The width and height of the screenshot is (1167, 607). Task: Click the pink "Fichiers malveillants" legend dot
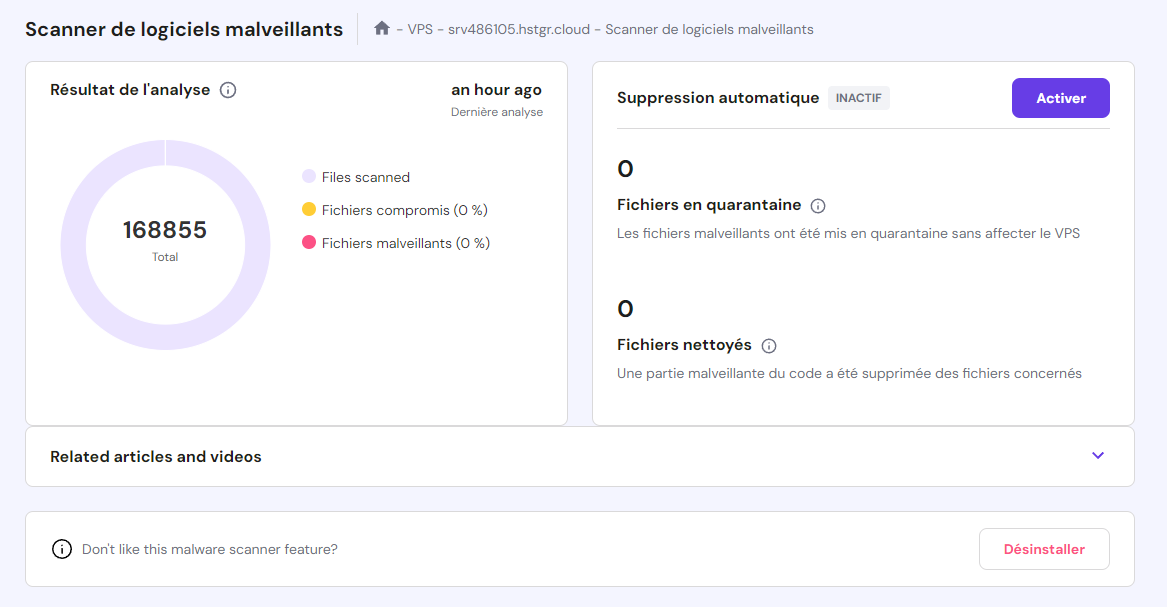click(307, 242)
